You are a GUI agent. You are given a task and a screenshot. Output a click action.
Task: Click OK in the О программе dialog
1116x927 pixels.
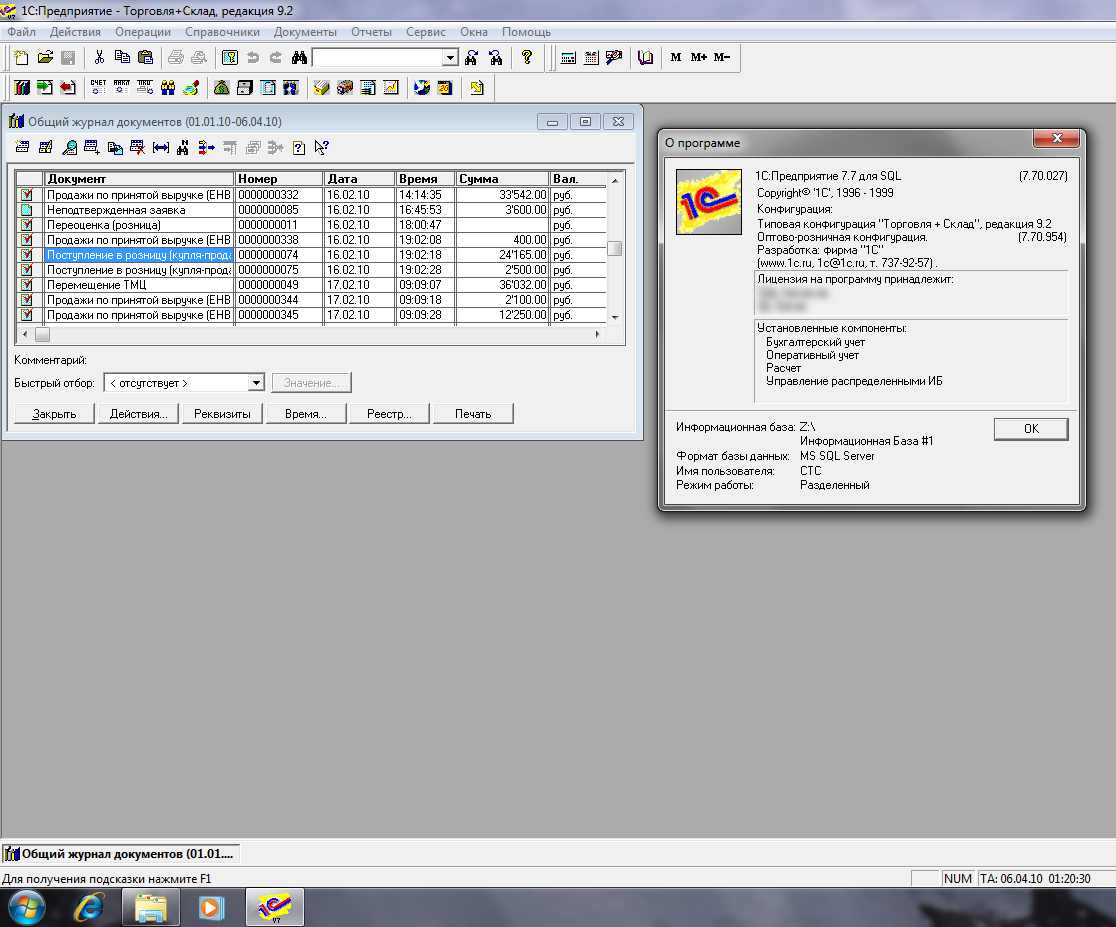point(1031,429)
